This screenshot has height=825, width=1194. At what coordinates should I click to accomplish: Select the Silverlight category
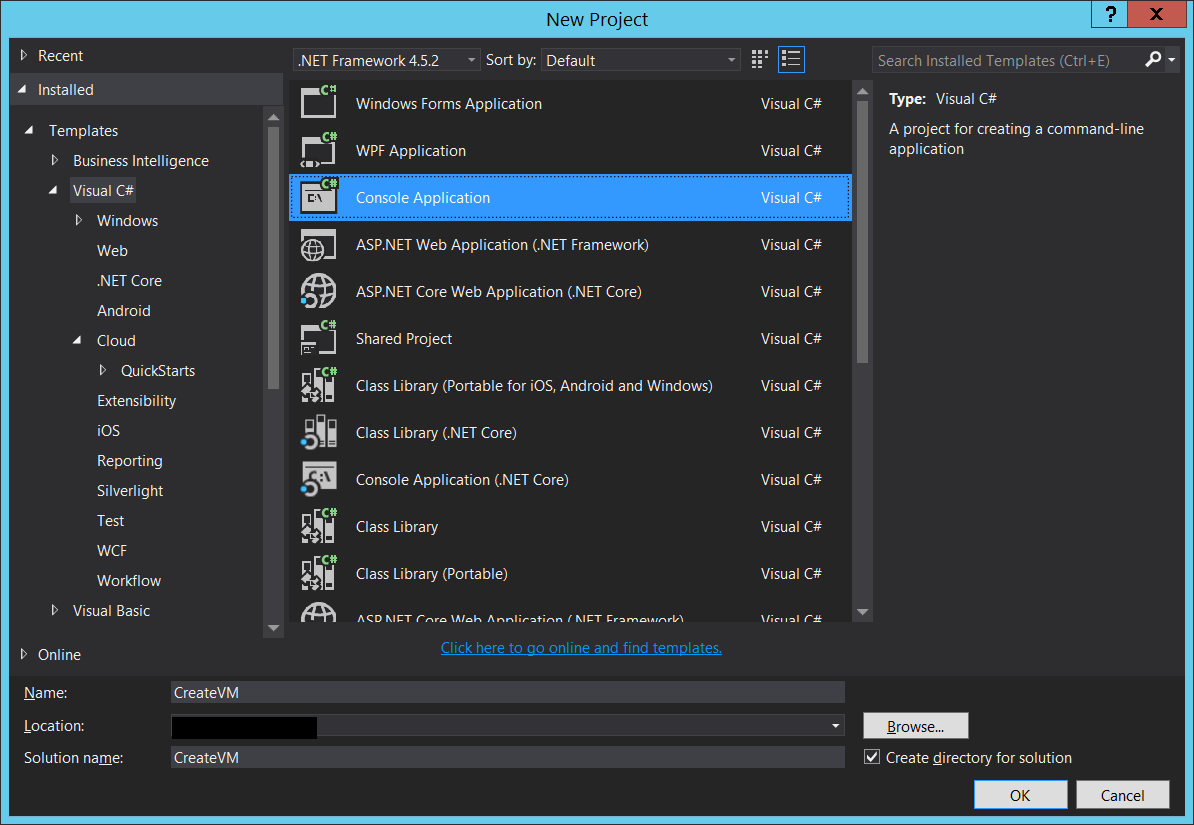[x=129, y=491]
